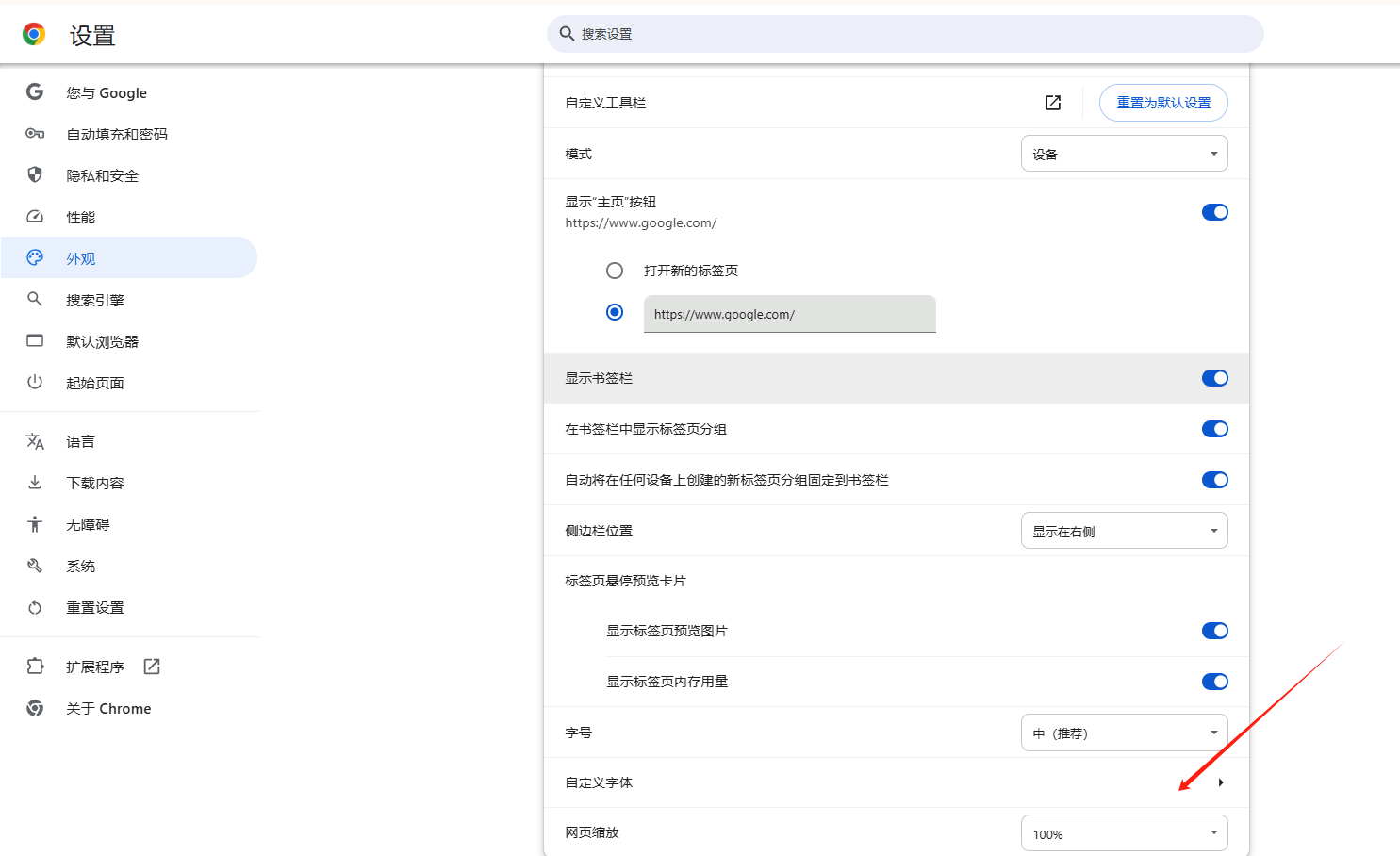Go to 下载内容 section
1400x856 pixels.
click(x=129, y=483)
